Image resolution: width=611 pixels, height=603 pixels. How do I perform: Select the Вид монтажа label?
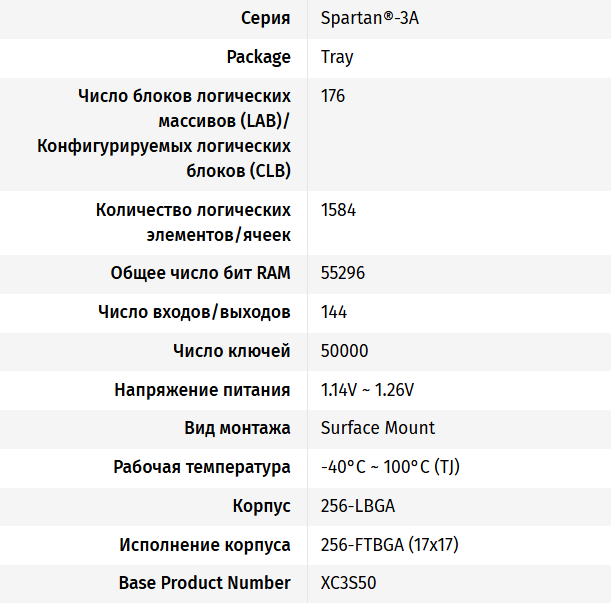point(237,428)
